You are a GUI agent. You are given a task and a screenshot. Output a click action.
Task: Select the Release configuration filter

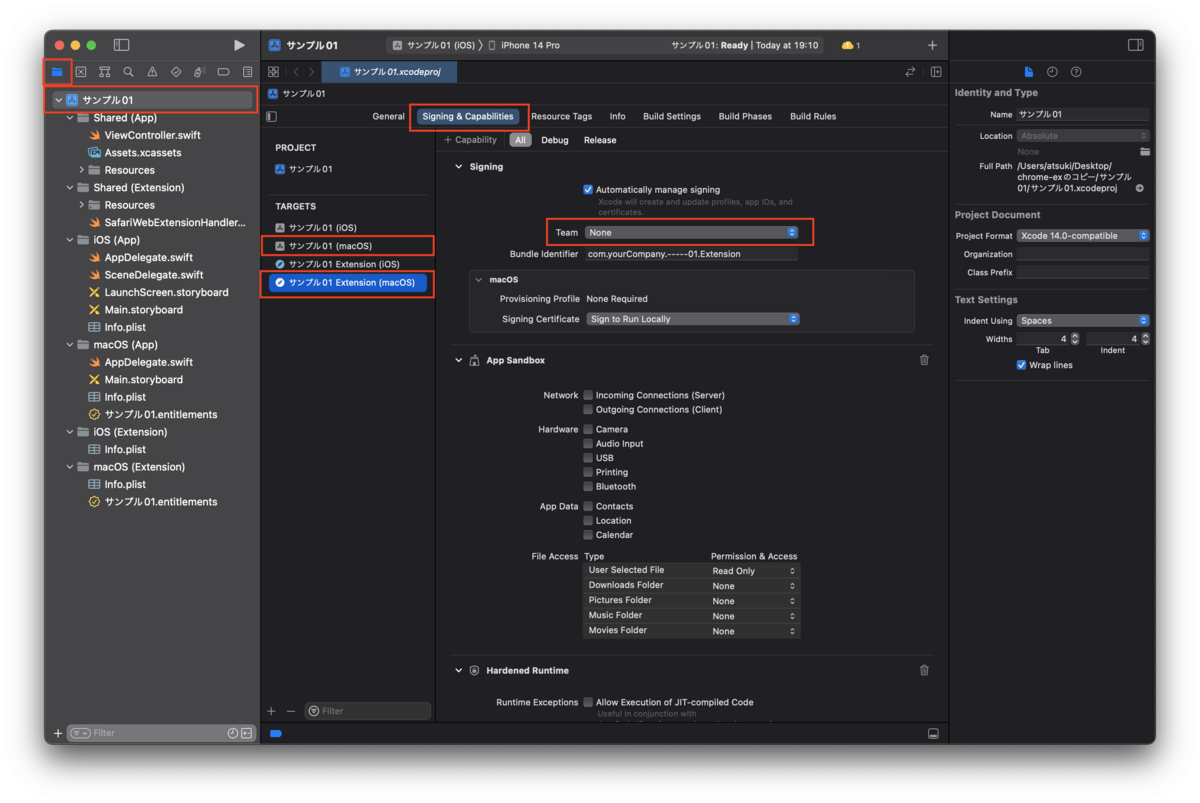(600, 140)
